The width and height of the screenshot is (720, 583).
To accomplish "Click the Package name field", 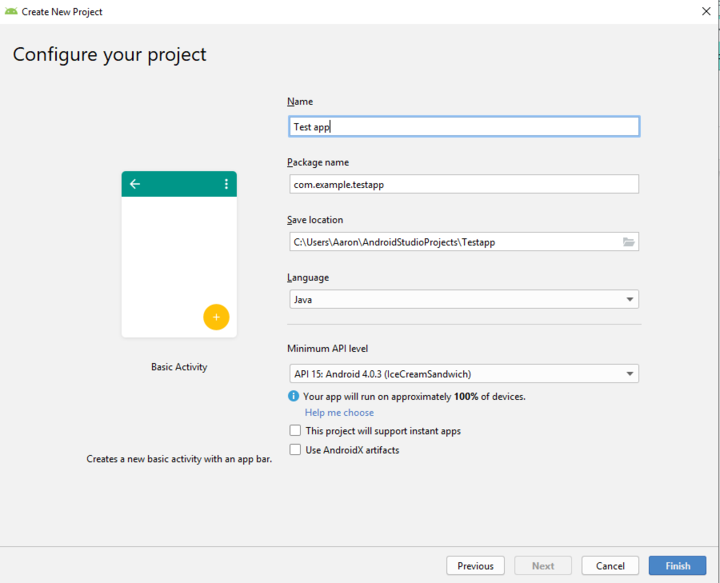I will (464, 184).
